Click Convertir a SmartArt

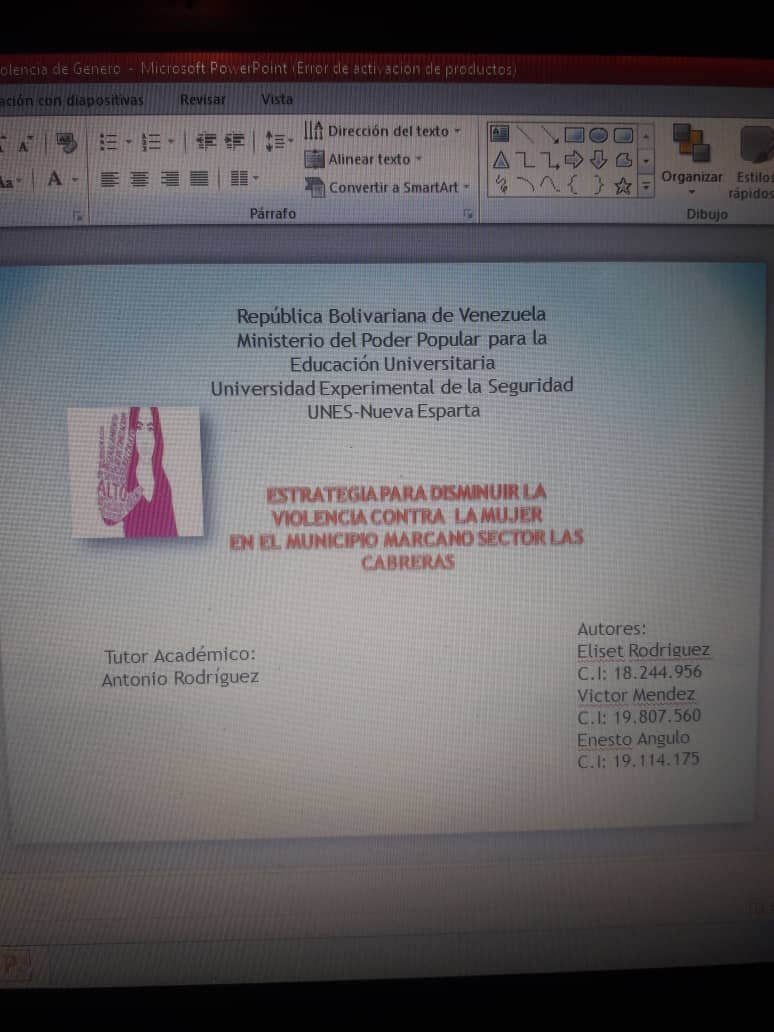[388, 188]
